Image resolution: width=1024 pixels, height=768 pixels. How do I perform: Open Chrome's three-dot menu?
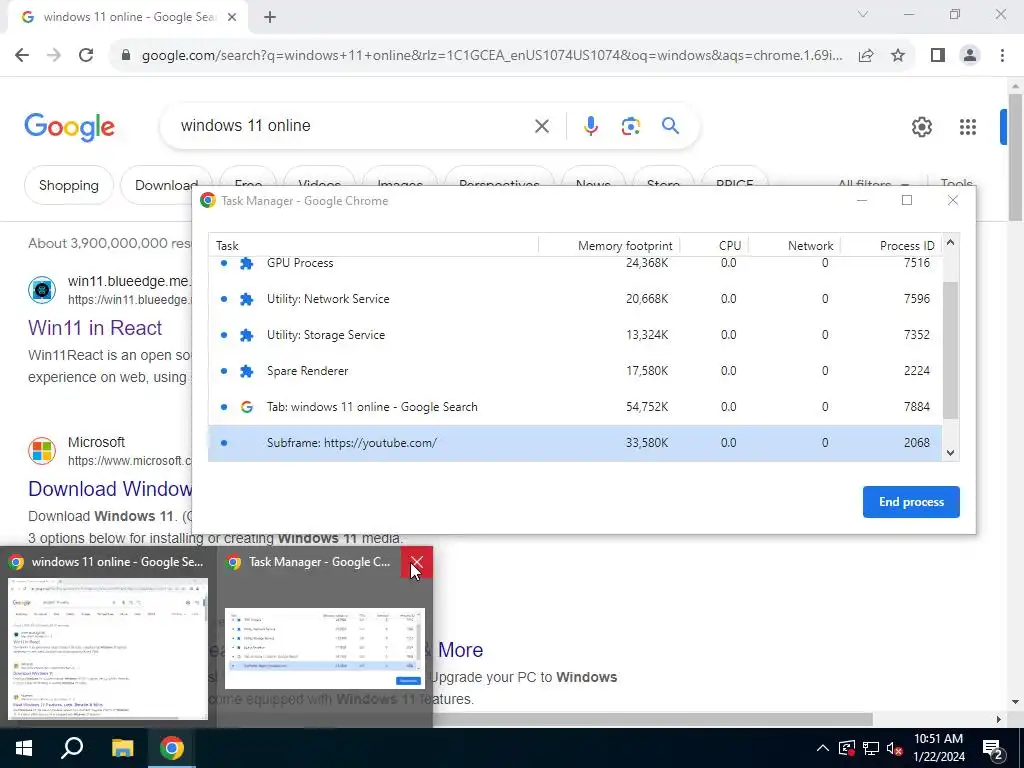pyautogui.click(x=1002, y=56)
